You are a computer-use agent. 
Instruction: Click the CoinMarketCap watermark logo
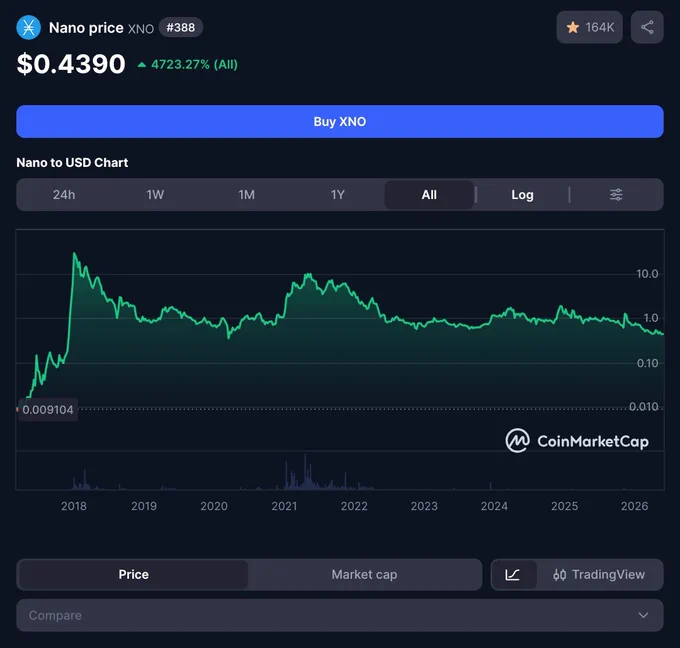tap(577, 441)
